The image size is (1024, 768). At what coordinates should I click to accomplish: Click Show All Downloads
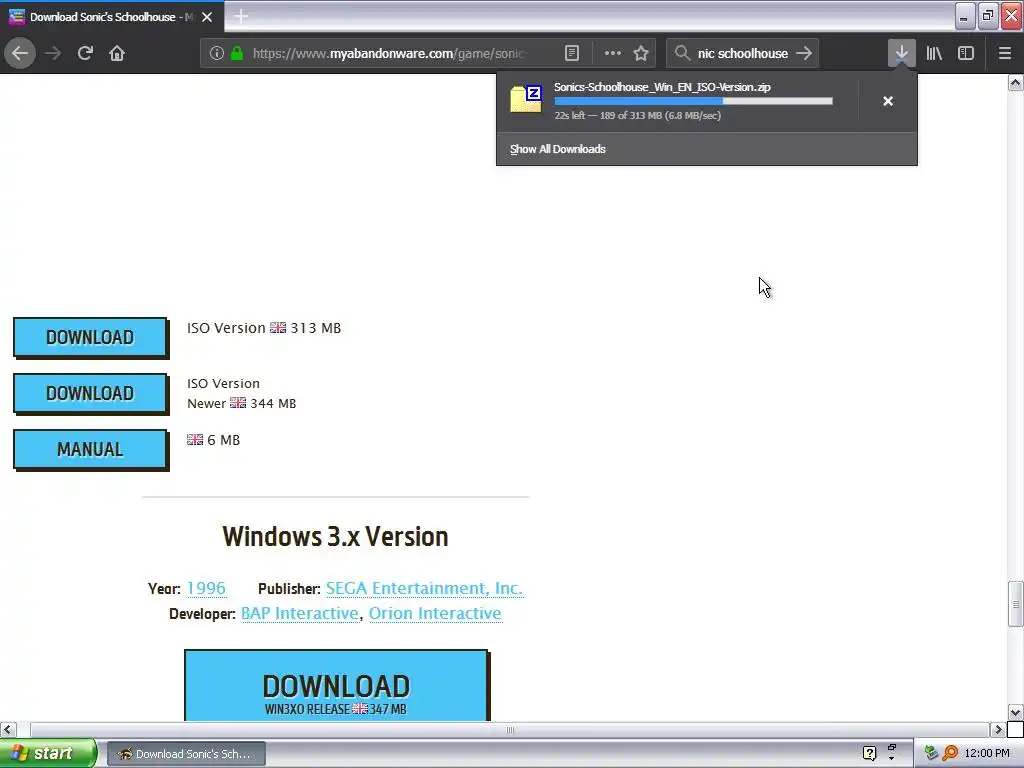[x=558, y=149]
